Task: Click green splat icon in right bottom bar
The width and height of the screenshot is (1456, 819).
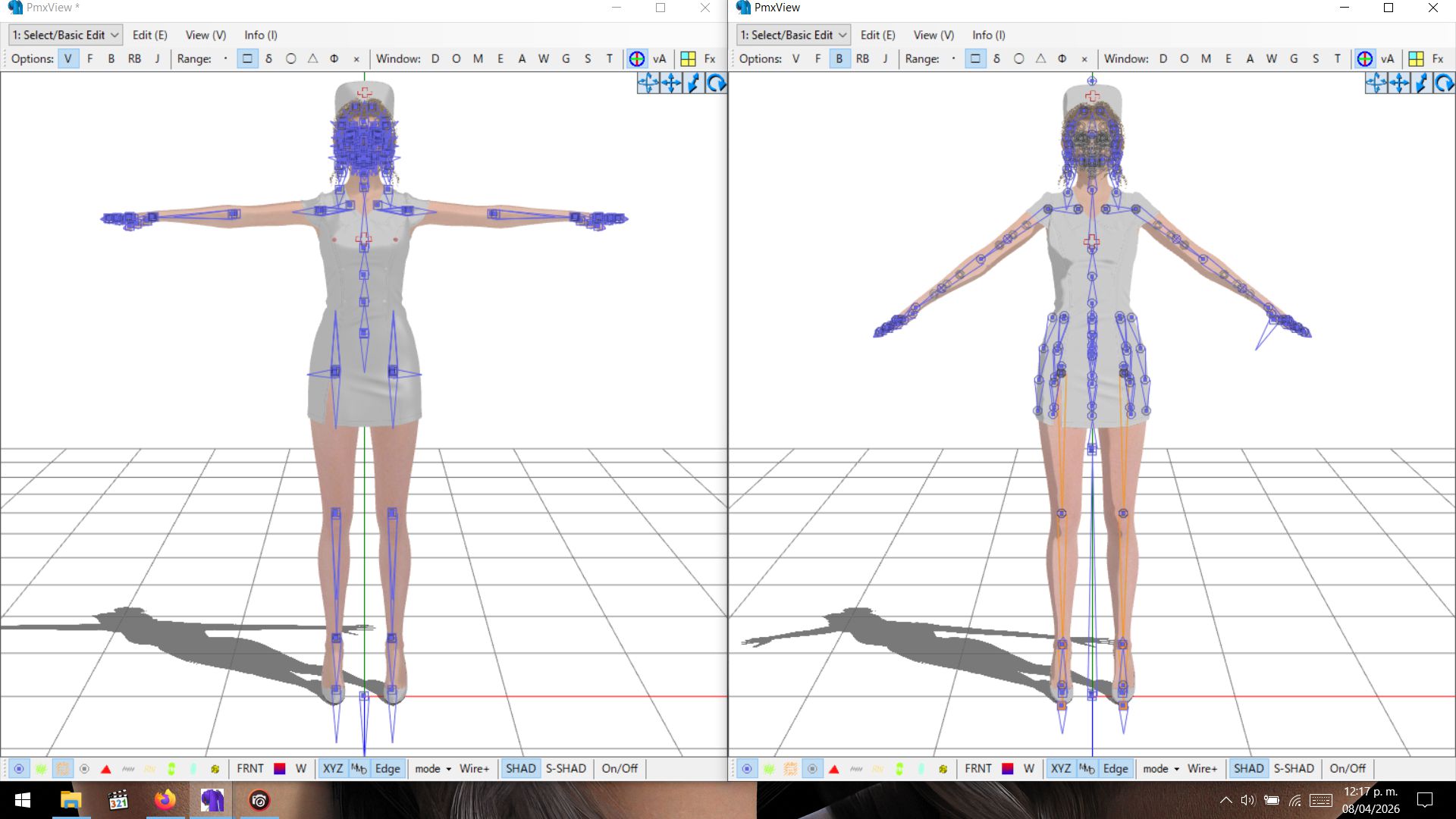Action: [769, 769]
